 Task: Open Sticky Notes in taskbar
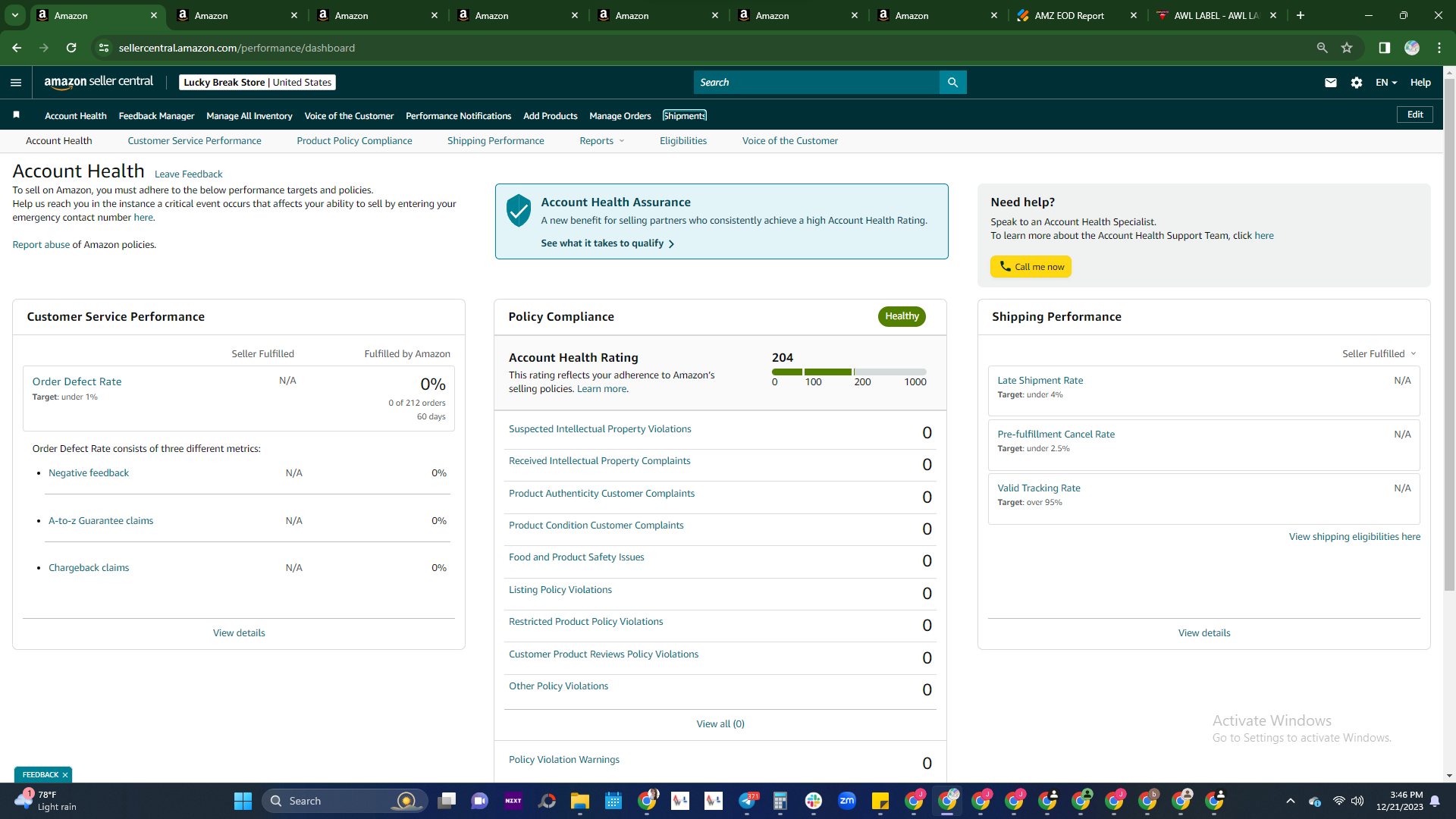(880, 801)
